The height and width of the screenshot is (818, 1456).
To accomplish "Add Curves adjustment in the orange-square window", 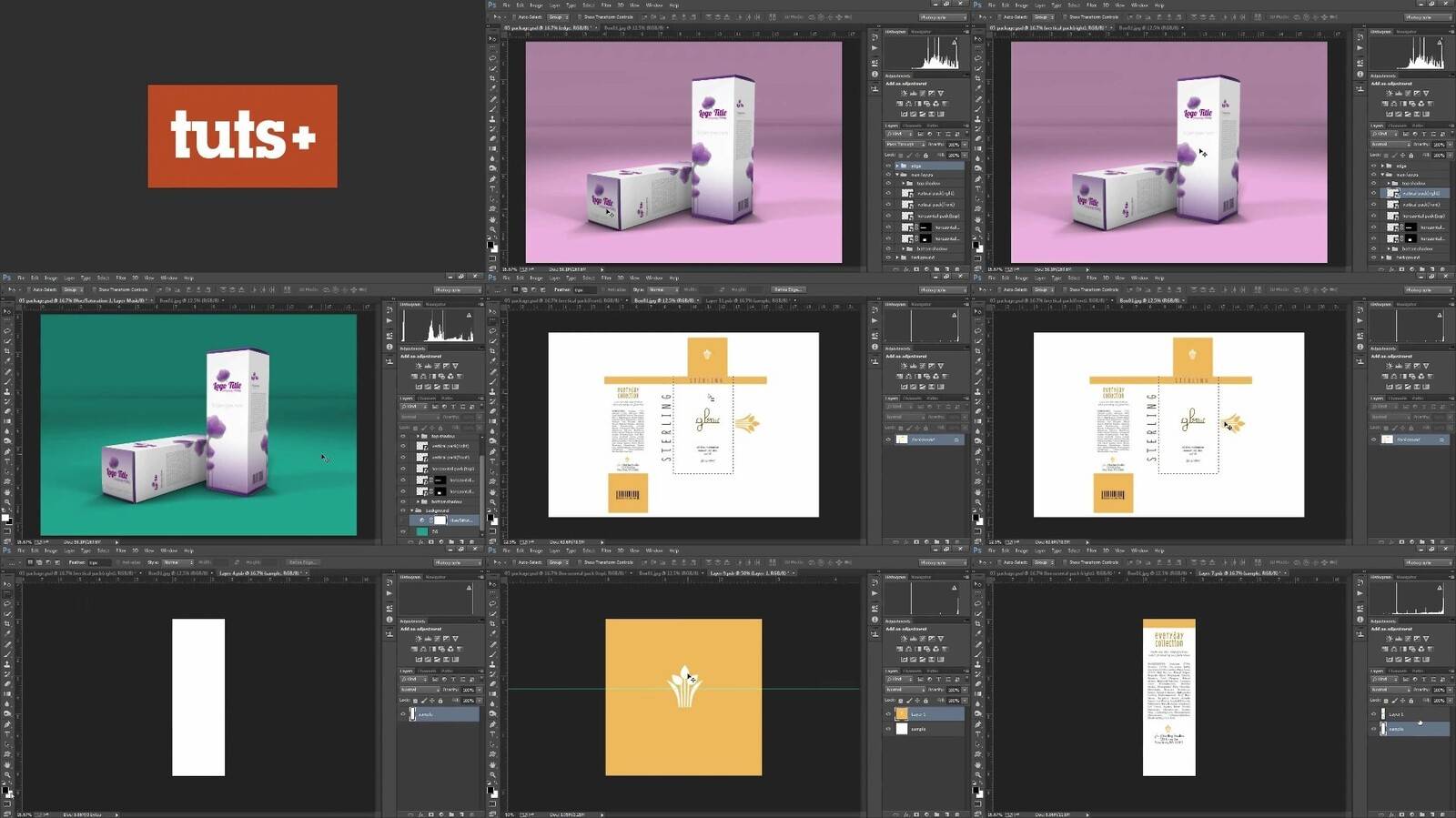I will tap(922, 639).
